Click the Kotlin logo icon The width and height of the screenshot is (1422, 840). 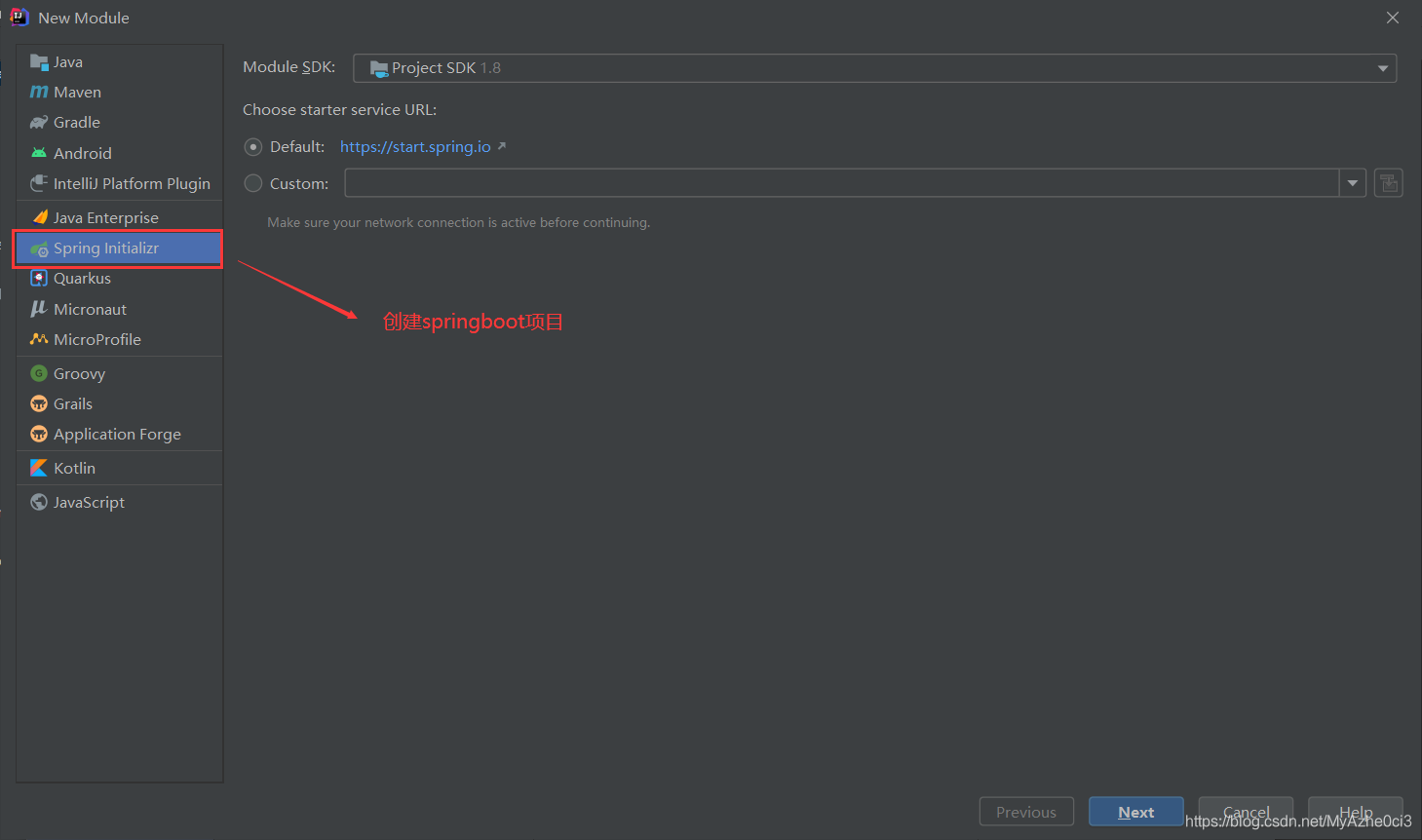[39, 468]
